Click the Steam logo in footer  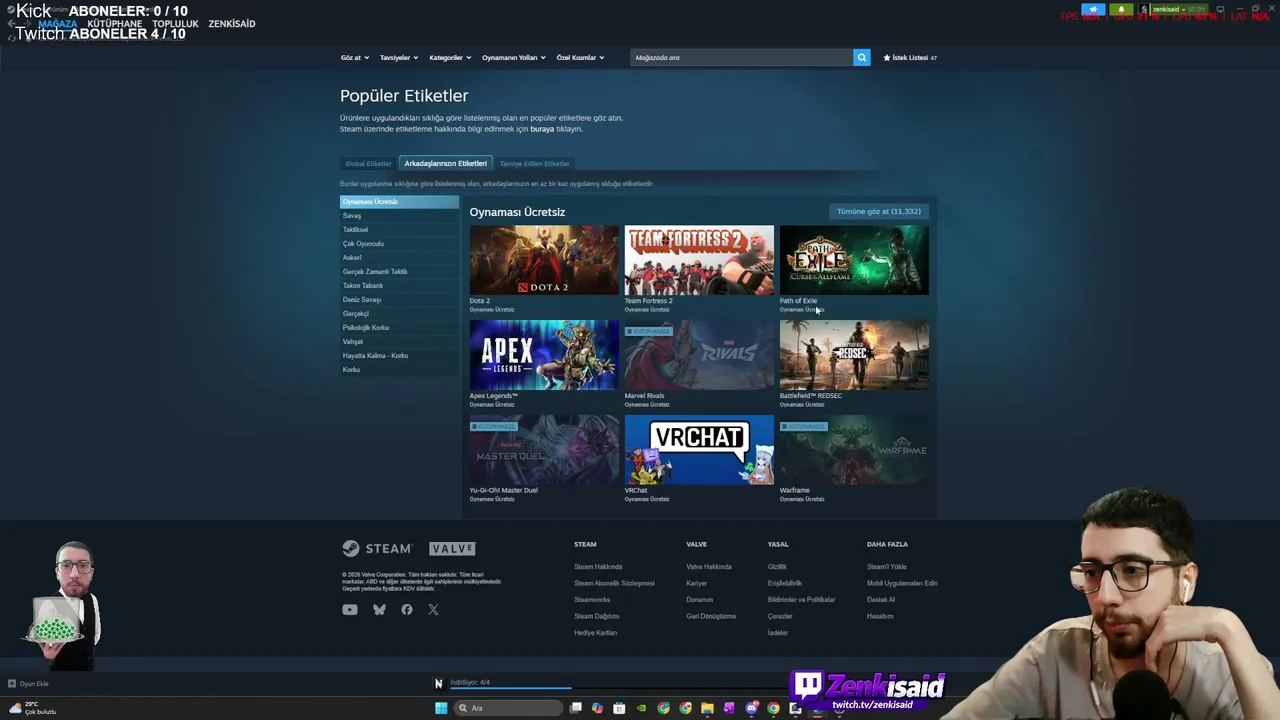[x=377, y=548]
